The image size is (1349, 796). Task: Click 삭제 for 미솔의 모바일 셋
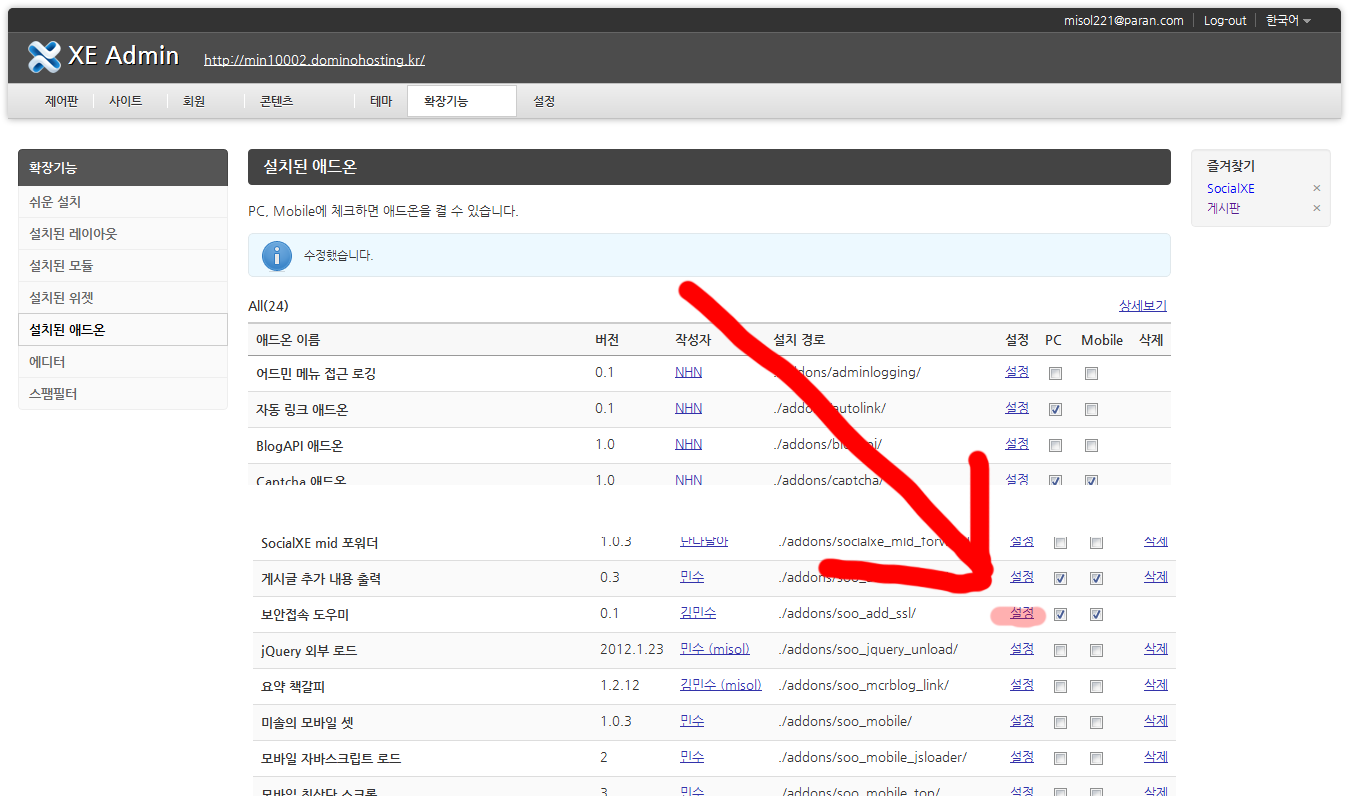1156,721
